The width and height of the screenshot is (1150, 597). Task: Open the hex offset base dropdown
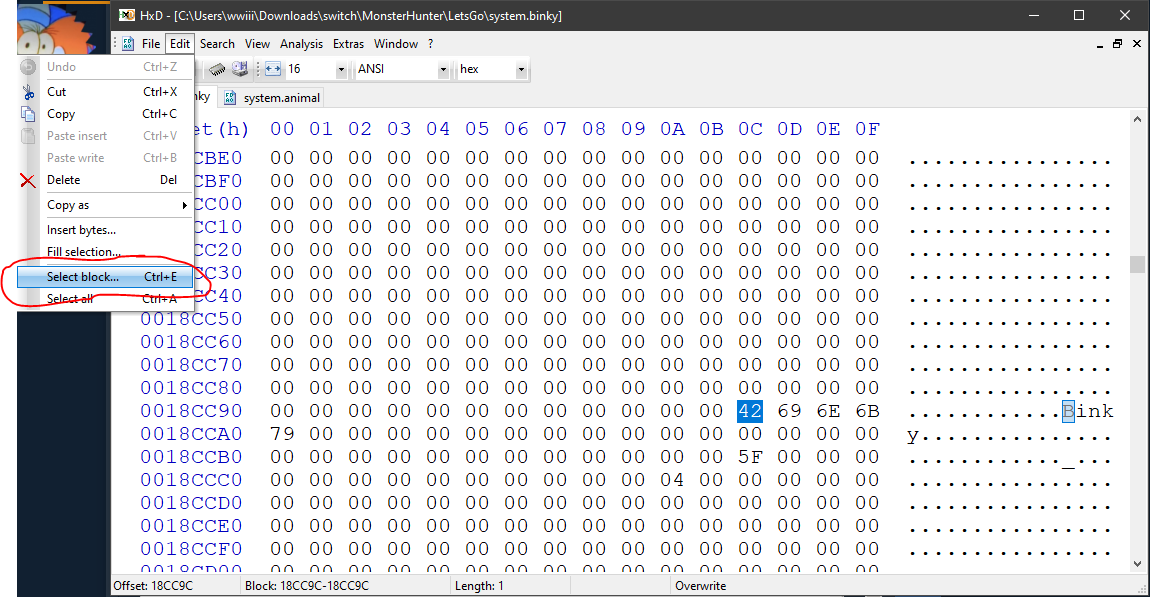click(x=521, y=70)
